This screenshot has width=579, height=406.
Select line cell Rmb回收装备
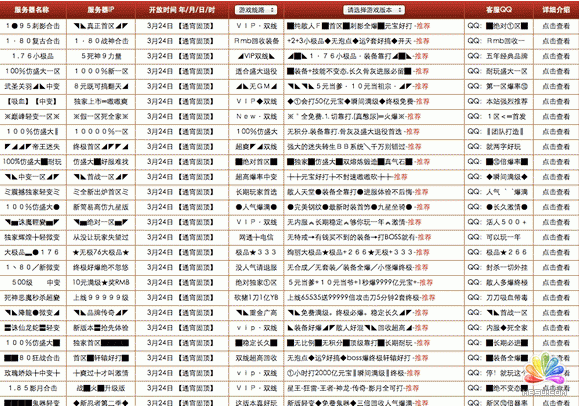point(256,41)
